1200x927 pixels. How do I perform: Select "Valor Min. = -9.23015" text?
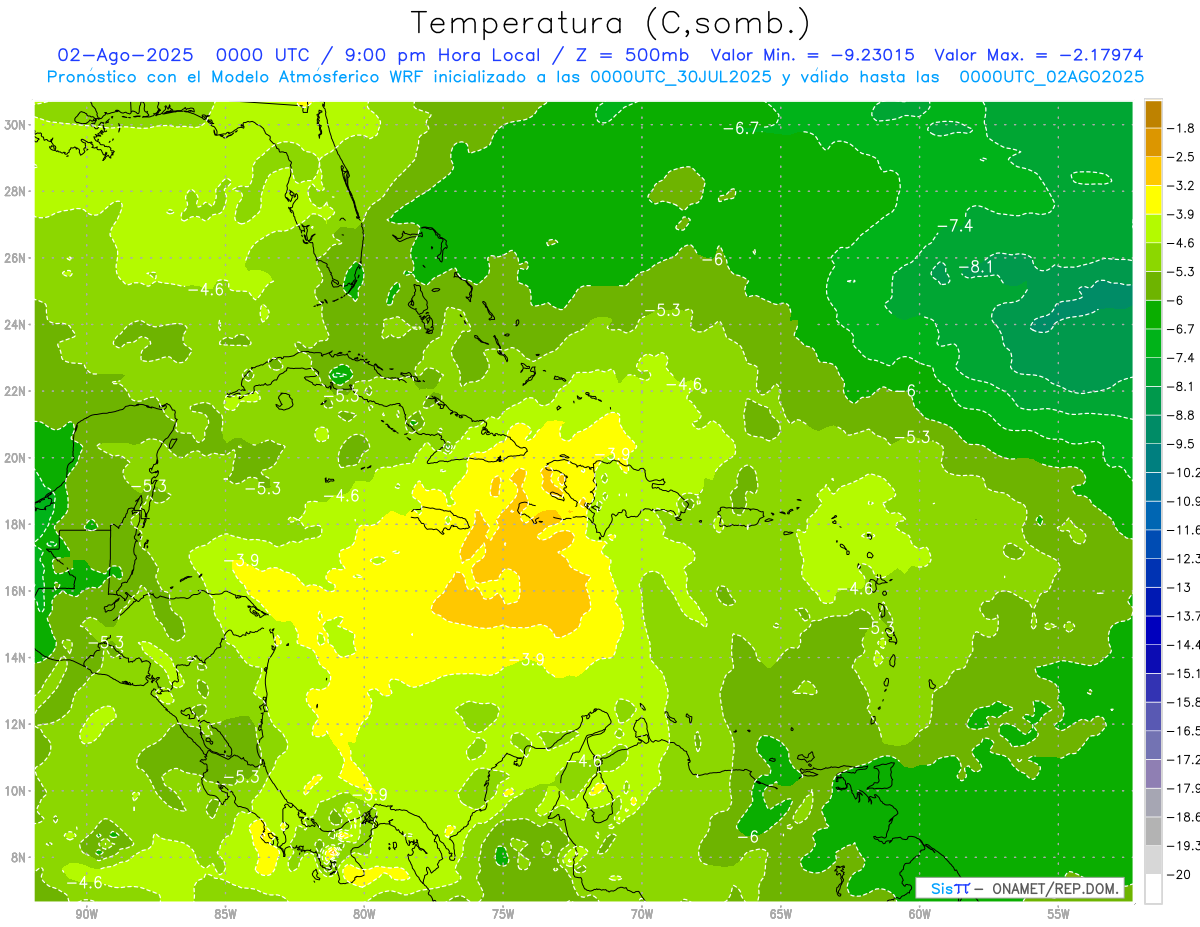pyautogui.click(x=812, y=55)
